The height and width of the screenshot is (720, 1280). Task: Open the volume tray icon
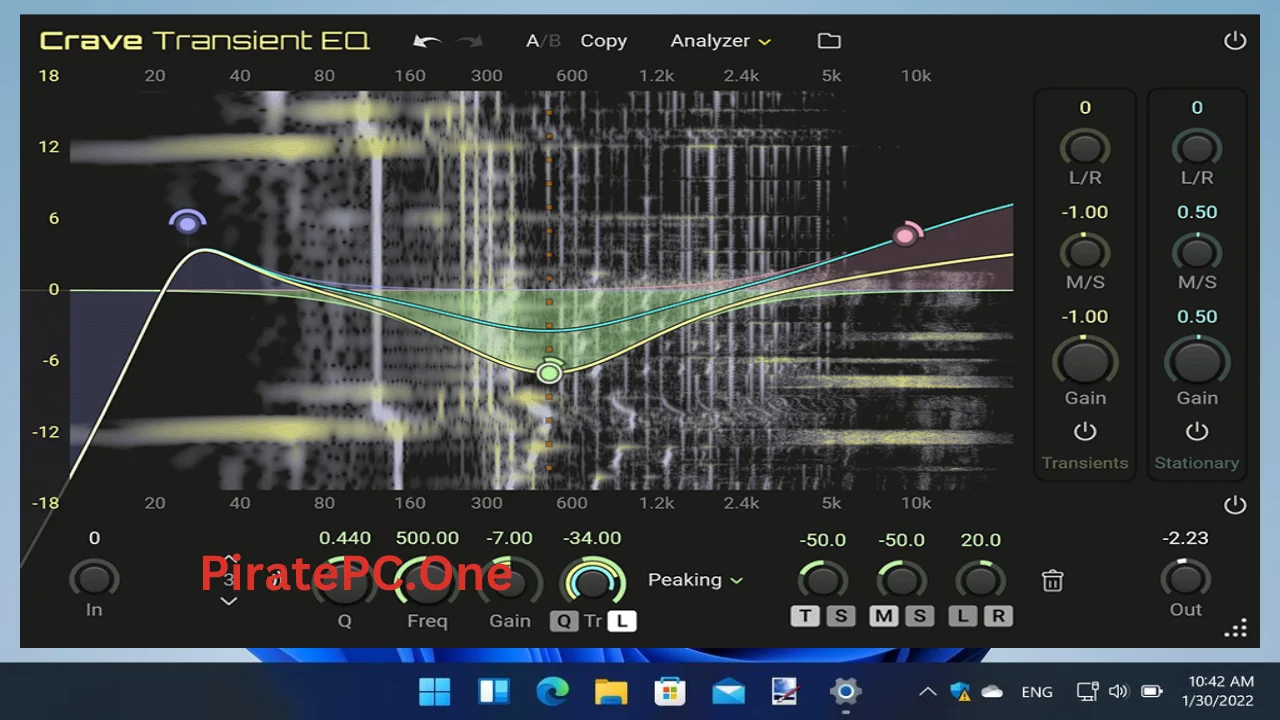pos(1118,691)
